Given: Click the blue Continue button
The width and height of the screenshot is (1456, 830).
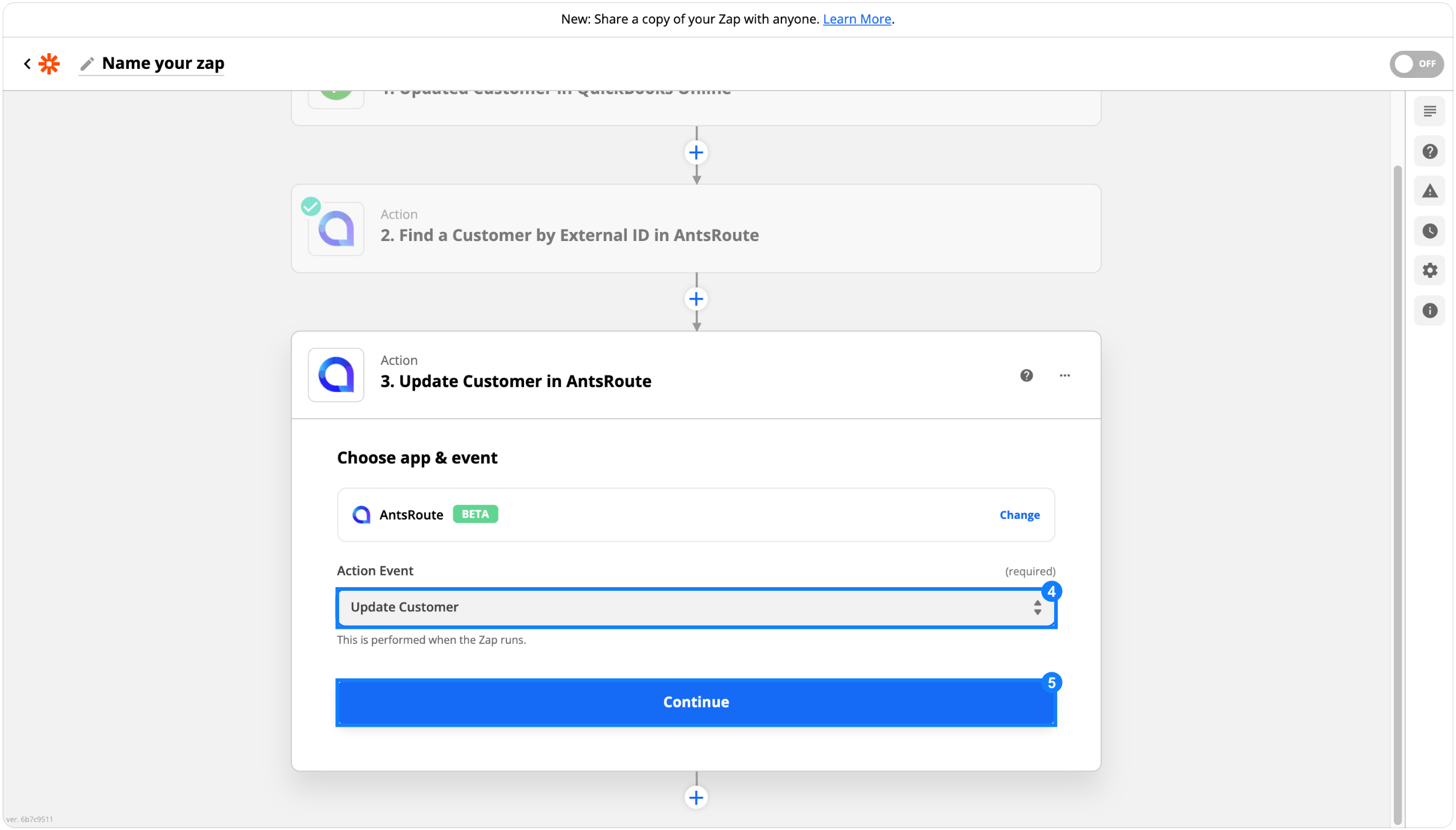Looking at the screenshot, I should pos(696,702).
